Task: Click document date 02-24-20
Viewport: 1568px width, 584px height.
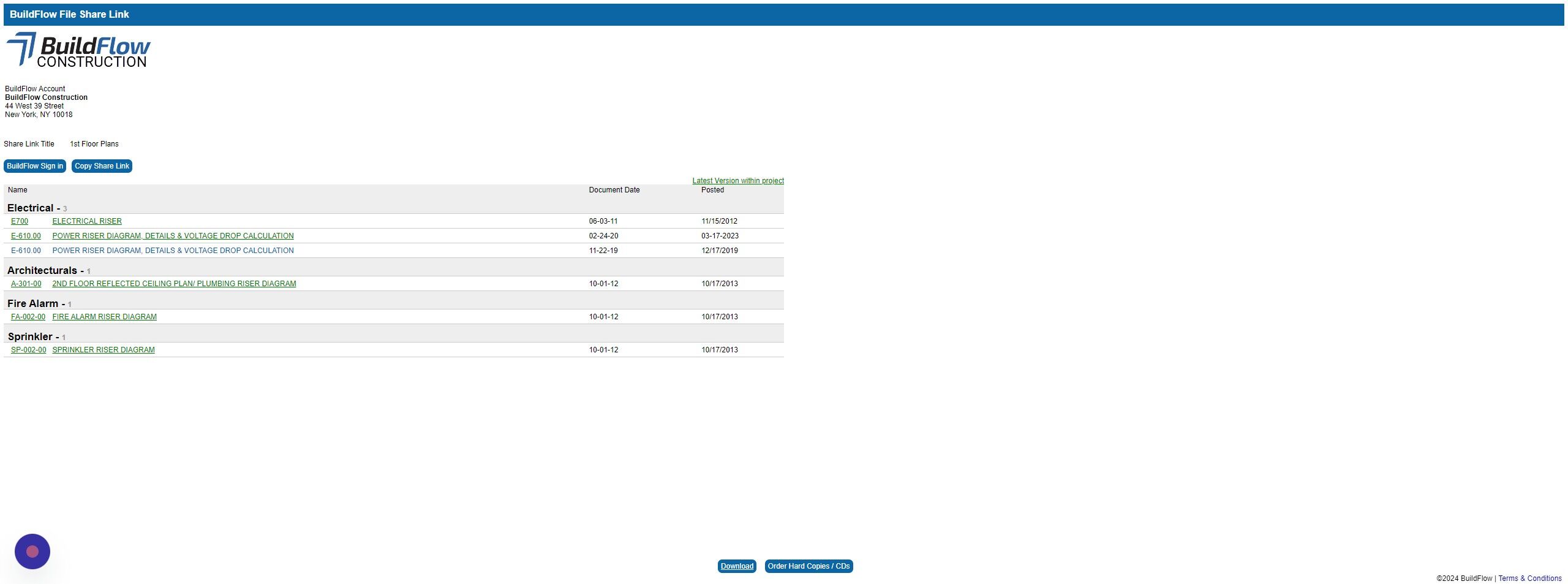Action: (x=603, y=236)
